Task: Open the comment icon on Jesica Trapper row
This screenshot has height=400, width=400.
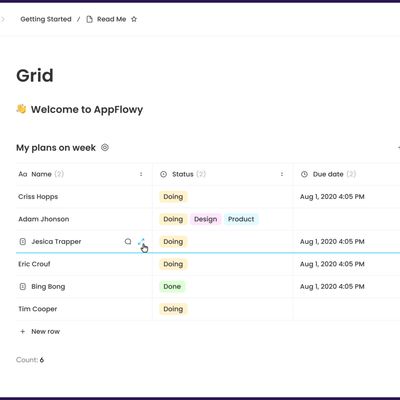Action: [x=128, y=241]
